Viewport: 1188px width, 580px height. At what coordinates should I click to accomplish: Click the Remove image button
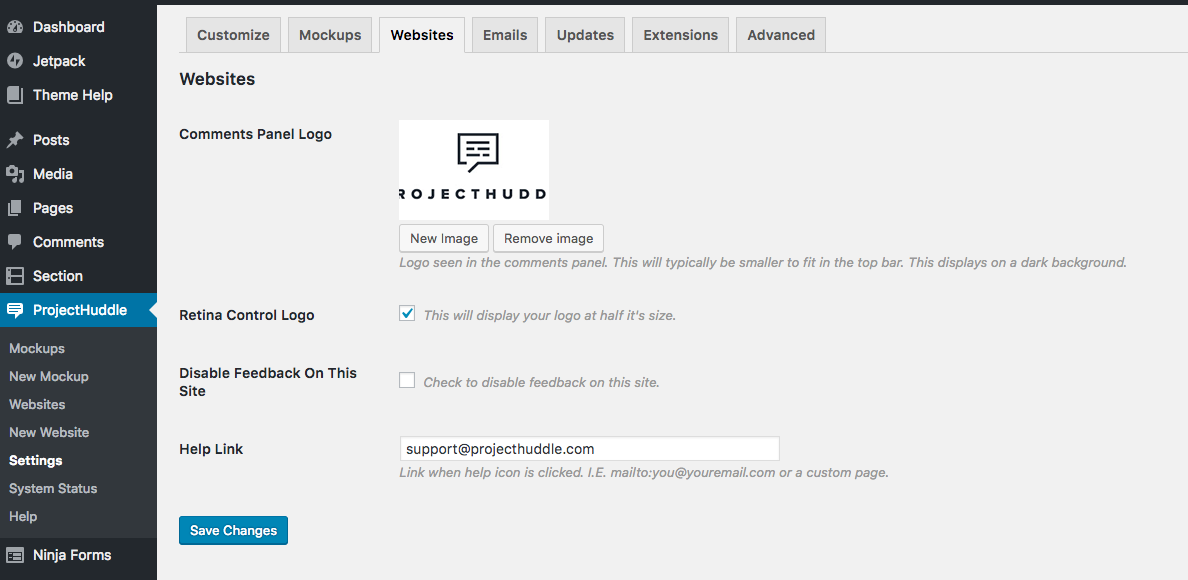548,238
